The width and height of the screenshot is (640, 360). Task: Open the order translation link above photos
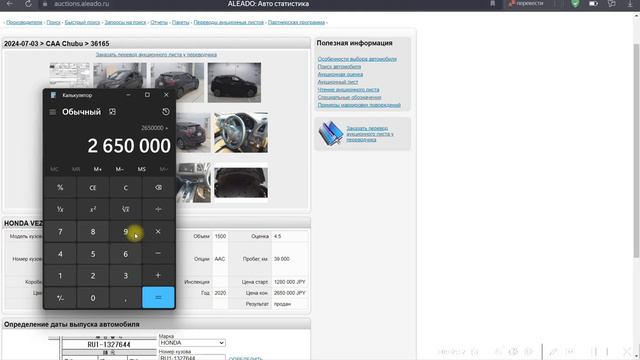tap(156, 54)
